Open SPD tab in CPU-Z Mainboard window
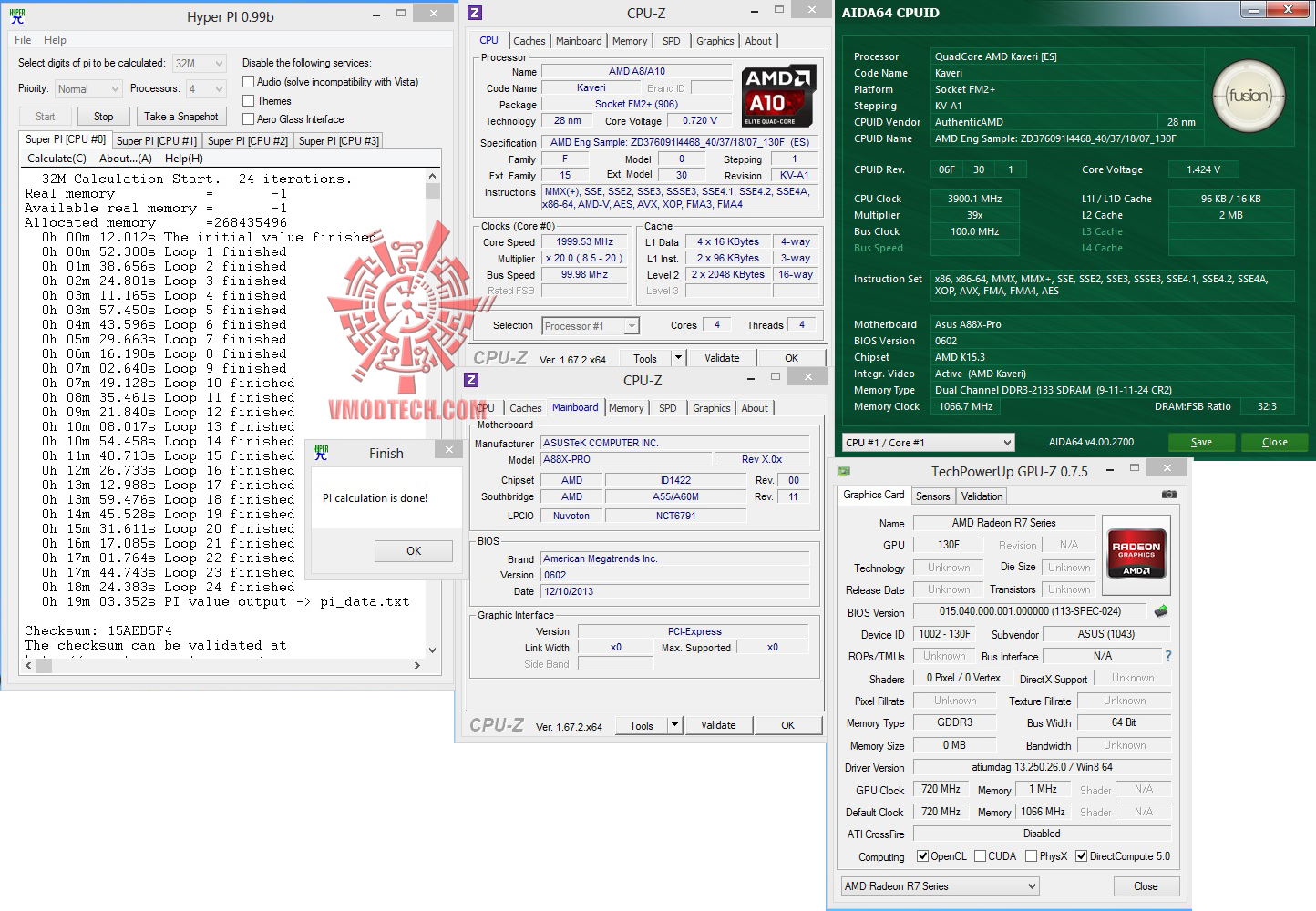 [x=668, y=408]
